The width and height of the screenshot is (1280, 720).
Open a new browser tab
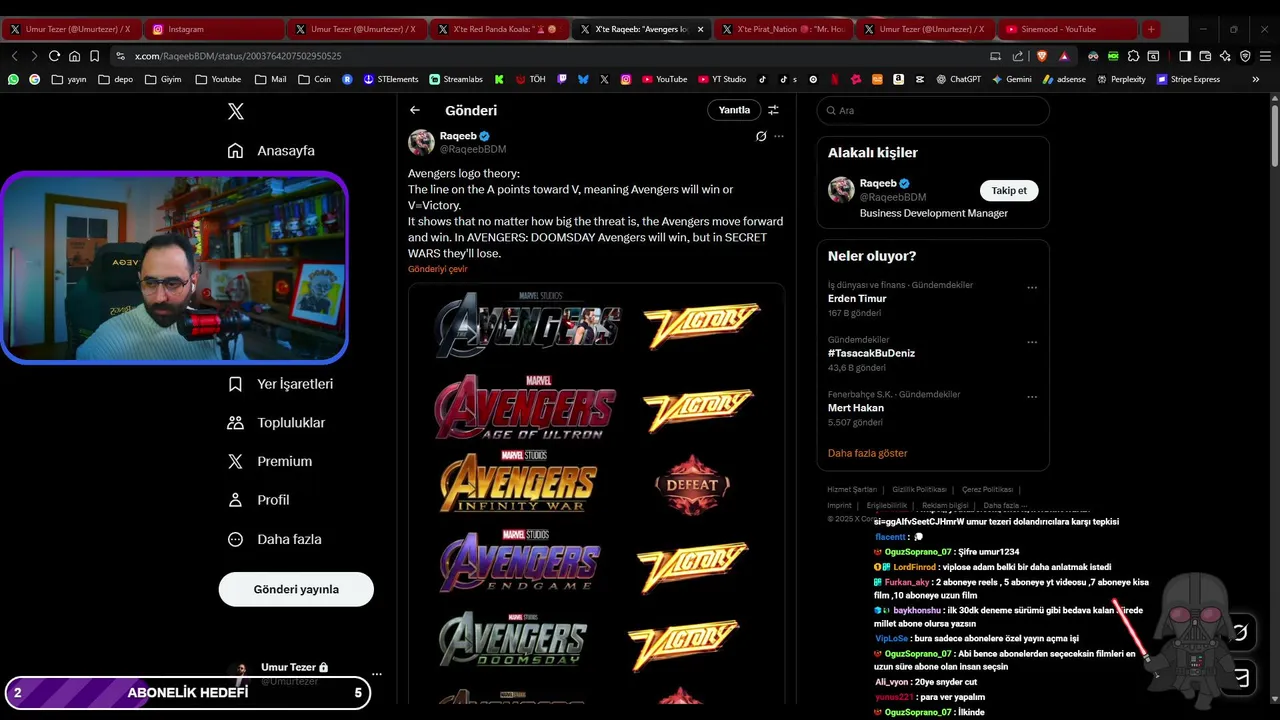(1151, 29)
